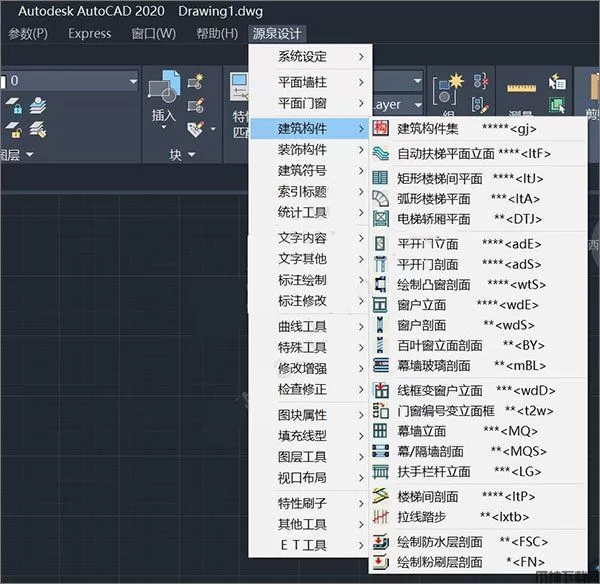Select the 窗户立面 window icon
The height and width of the screenshot is (584, 600).
click(380, 304)
